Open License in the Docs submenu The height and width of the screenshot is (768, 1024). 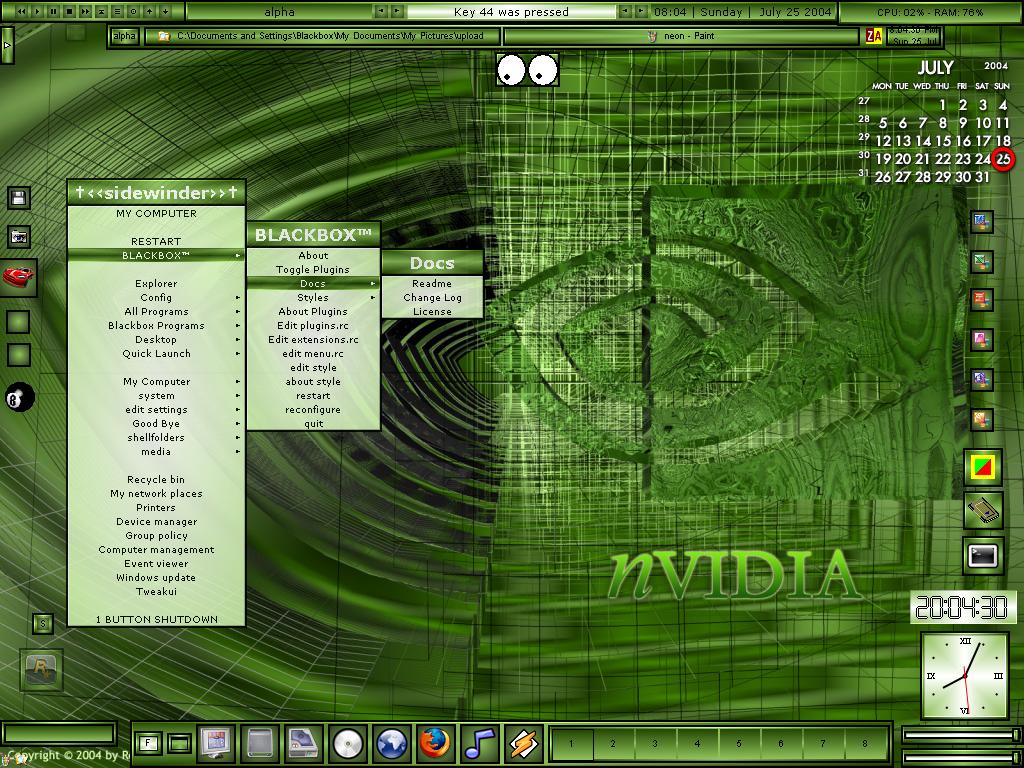coord(432,312)
